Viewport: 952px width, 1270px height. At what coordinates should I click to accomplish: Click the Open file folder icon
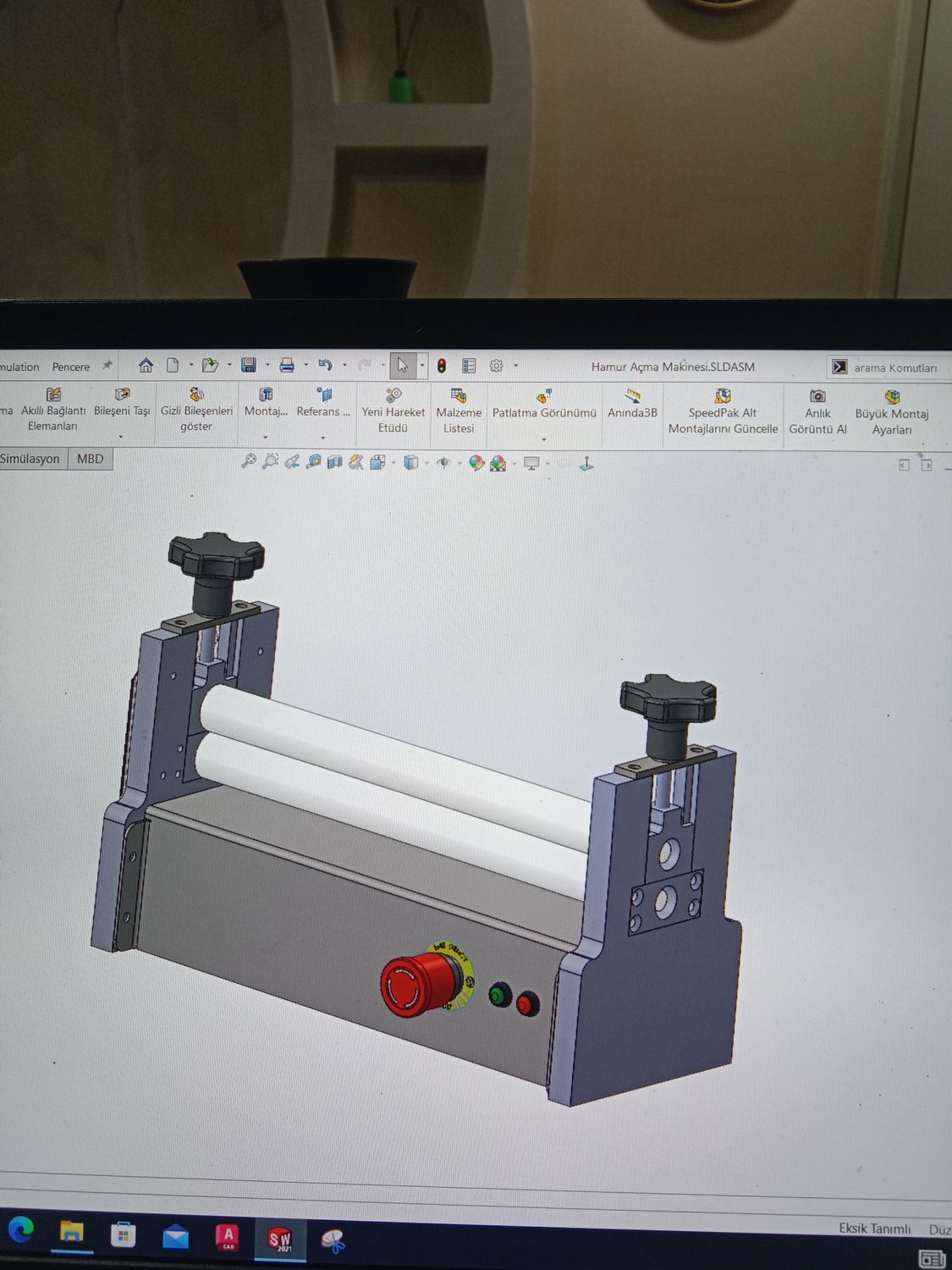click(210, 366)
